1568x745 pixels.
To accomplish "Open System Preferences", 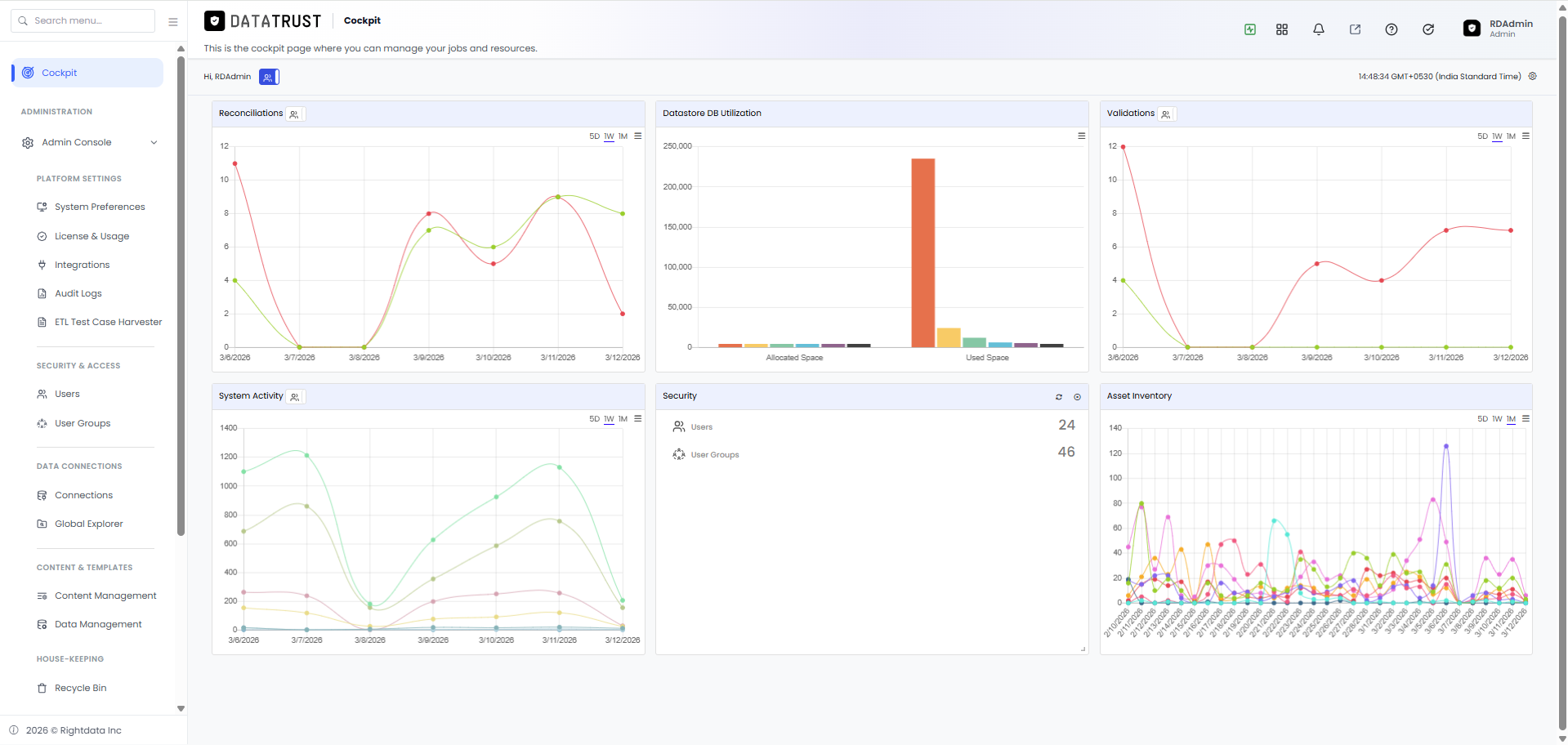I will 100,207.
